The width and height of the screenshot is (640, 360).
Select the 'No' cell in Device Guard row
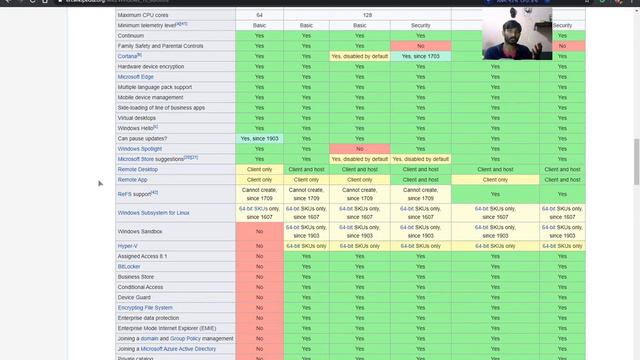pos(260,298)
